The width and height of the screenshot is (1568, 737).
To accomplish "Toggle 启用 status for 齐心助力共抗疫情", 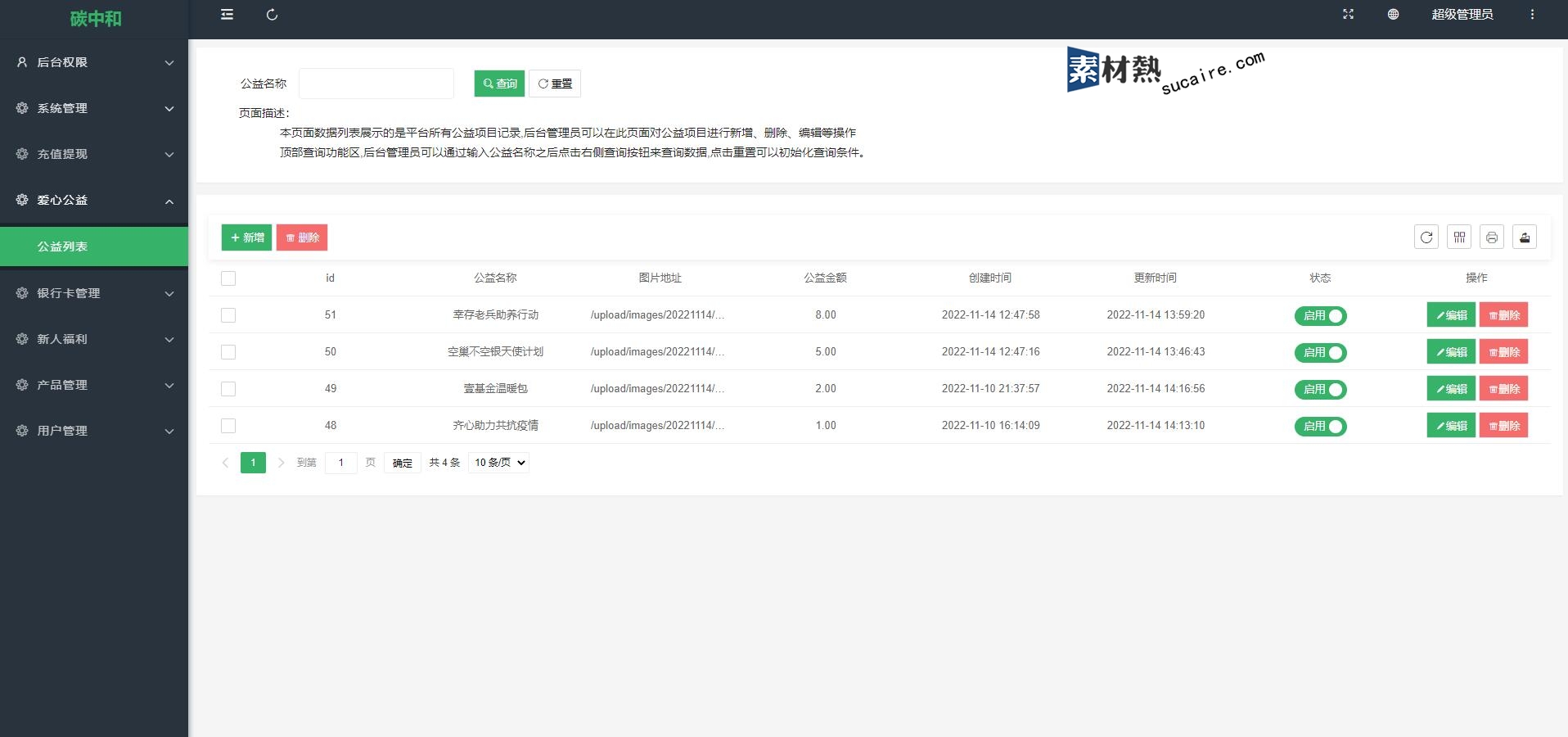I will pos(1320,426).
